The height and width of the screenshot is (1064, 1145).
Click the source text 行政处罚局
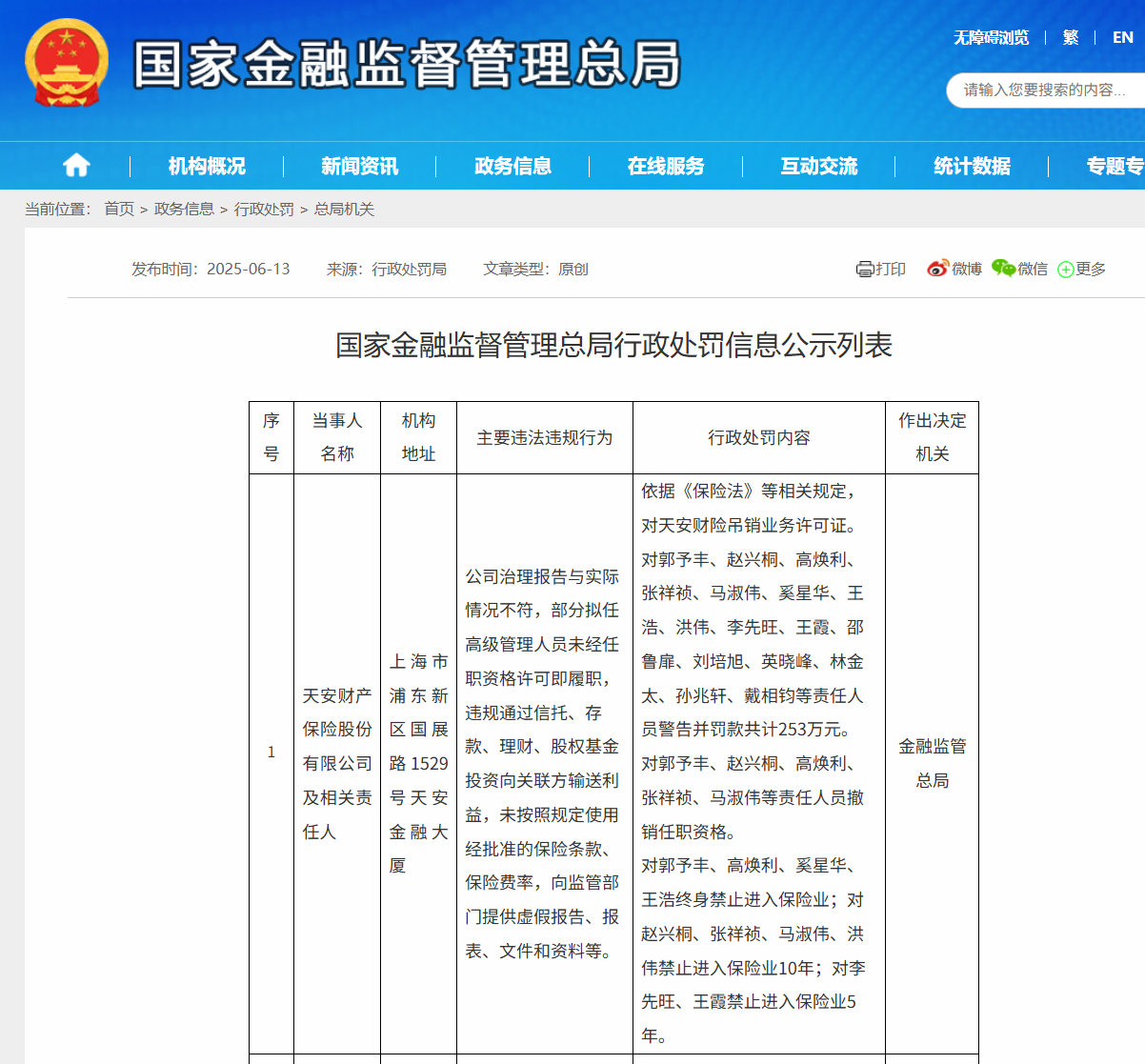coord(409,270)
